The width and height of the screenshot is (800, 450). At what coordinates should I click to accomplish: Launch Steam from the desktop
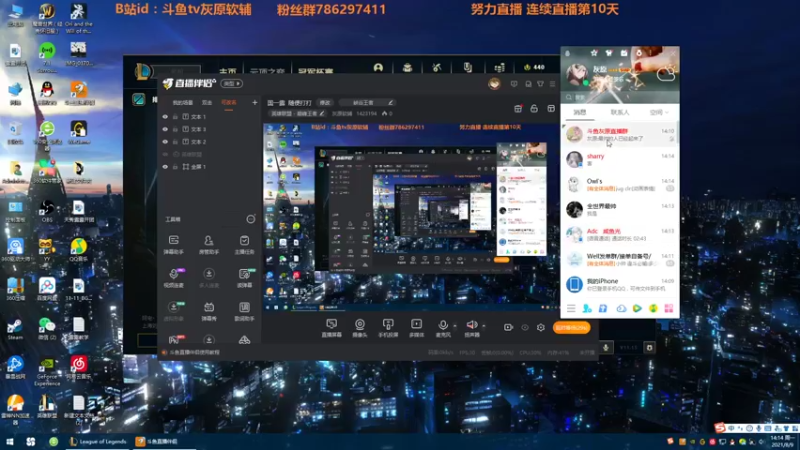[x=15, y=329]
